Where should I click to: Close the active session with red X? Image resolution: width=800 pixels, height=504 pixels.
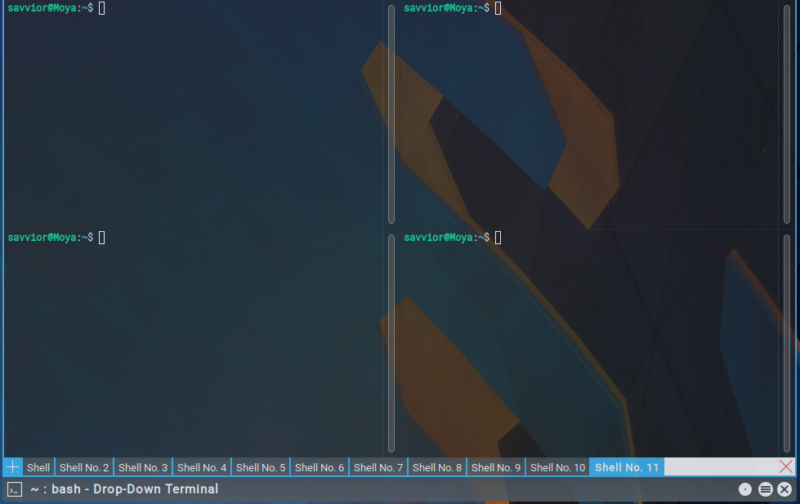click(786, 467)
